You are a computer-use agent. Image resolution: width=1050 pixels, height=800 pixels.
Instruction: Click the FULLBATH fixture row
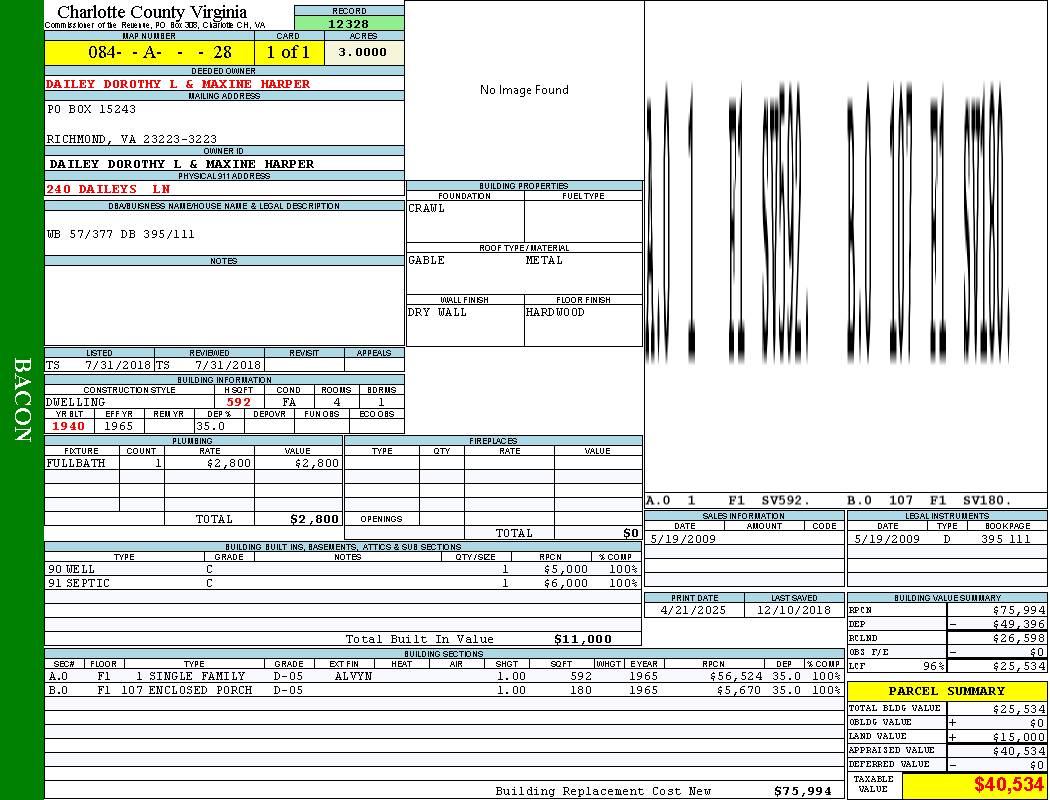(194, 463)
